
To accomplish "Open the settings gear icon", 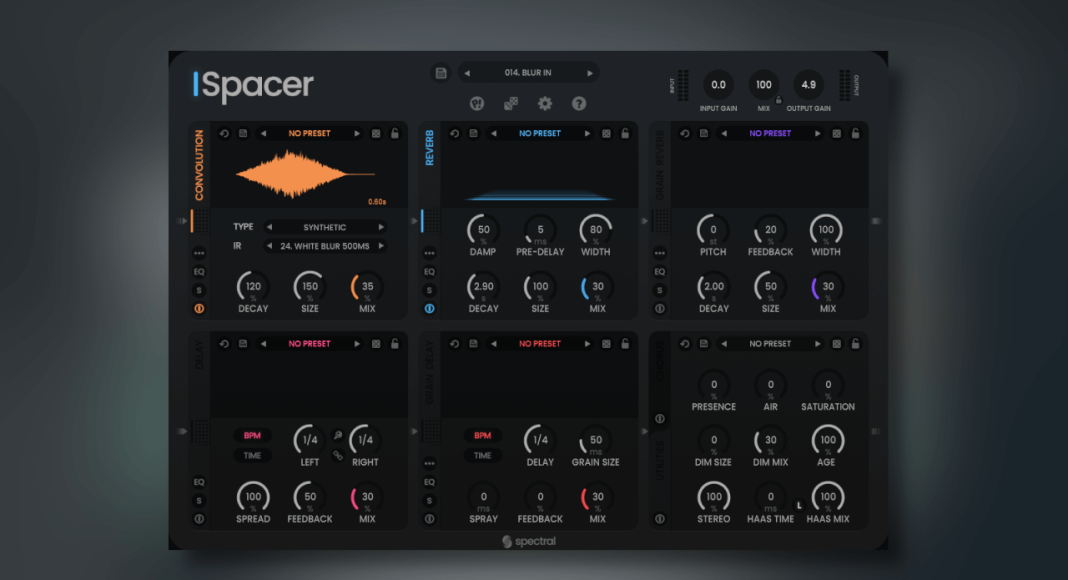I will (x=545, y=103).
